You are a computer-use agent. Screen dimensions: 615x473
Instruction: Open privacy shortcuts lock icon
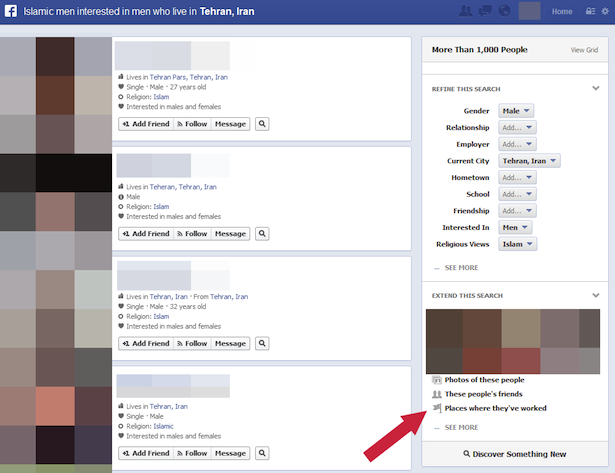[590, 11]
